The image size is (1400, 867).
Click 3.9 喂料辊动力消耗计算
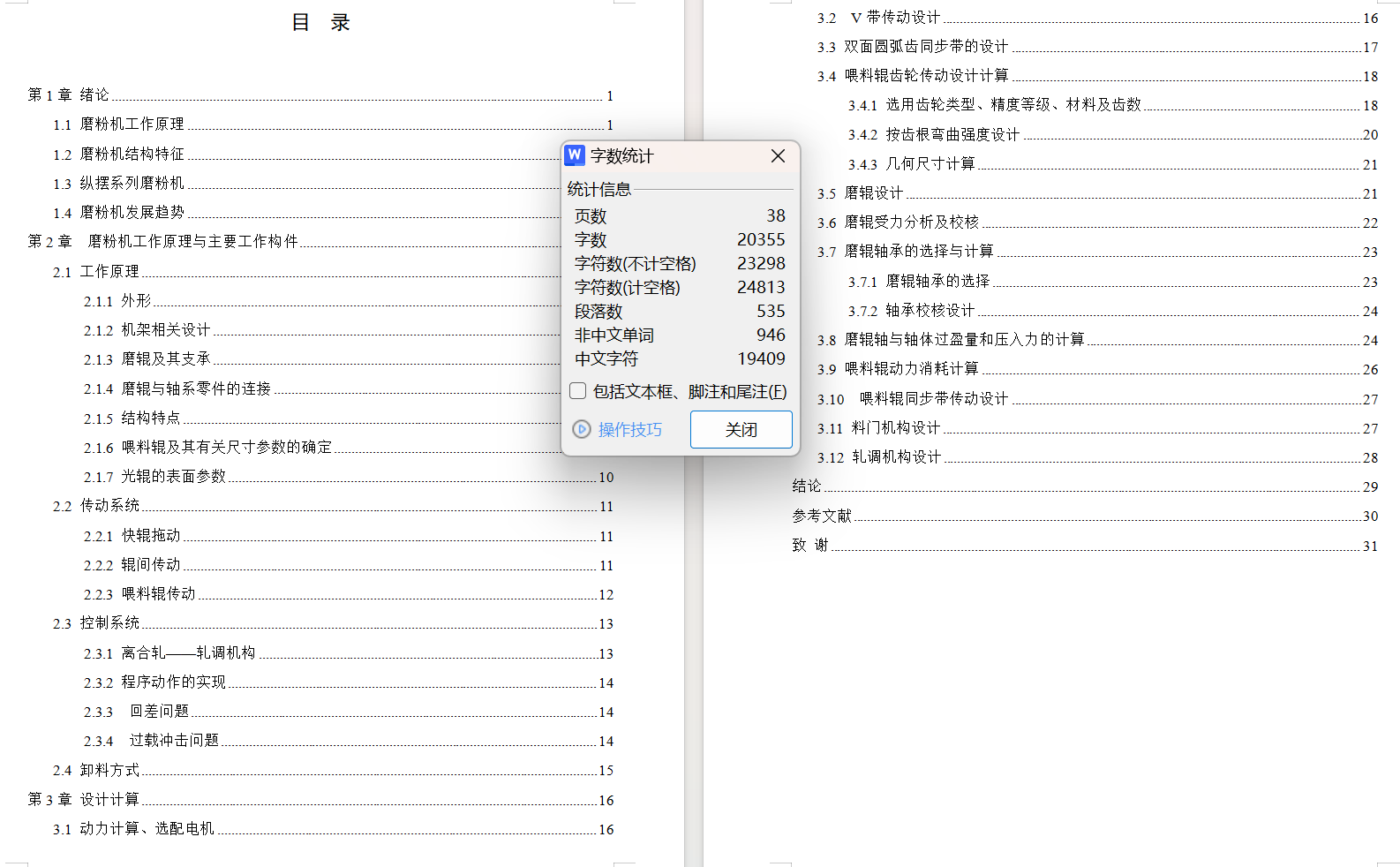[1097, 369]
